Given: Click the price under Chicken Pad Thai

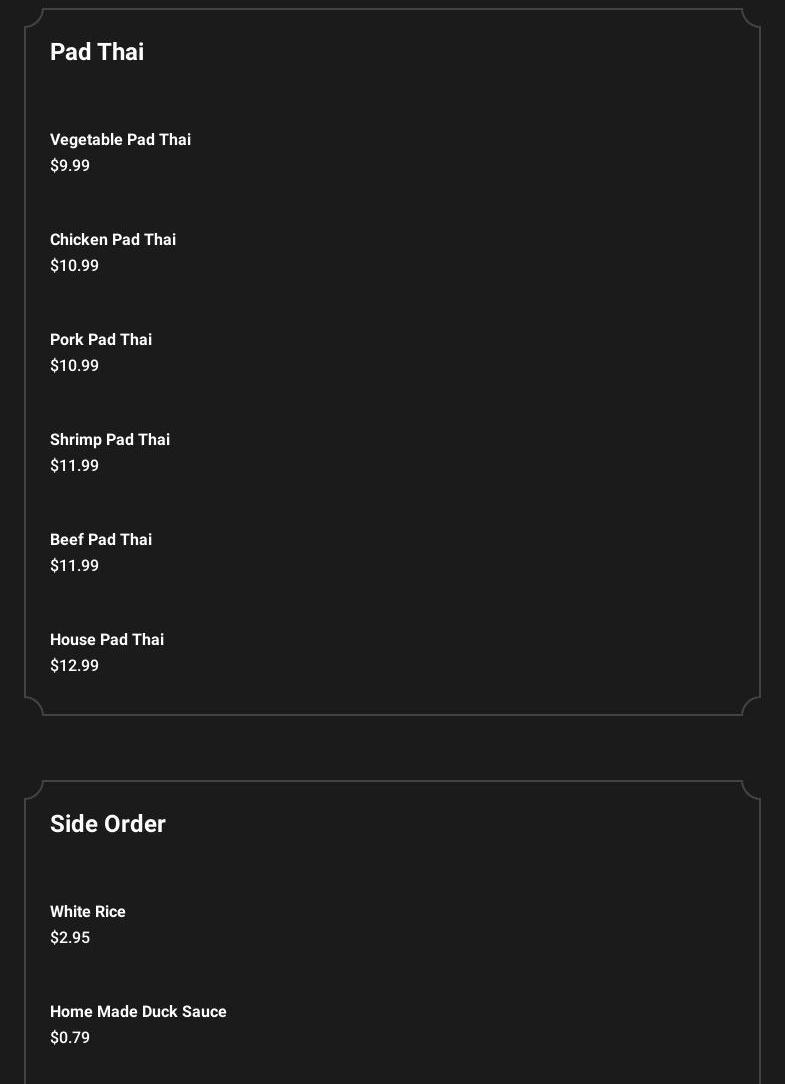Looking at the screenshot, I should tap(74, 266).
